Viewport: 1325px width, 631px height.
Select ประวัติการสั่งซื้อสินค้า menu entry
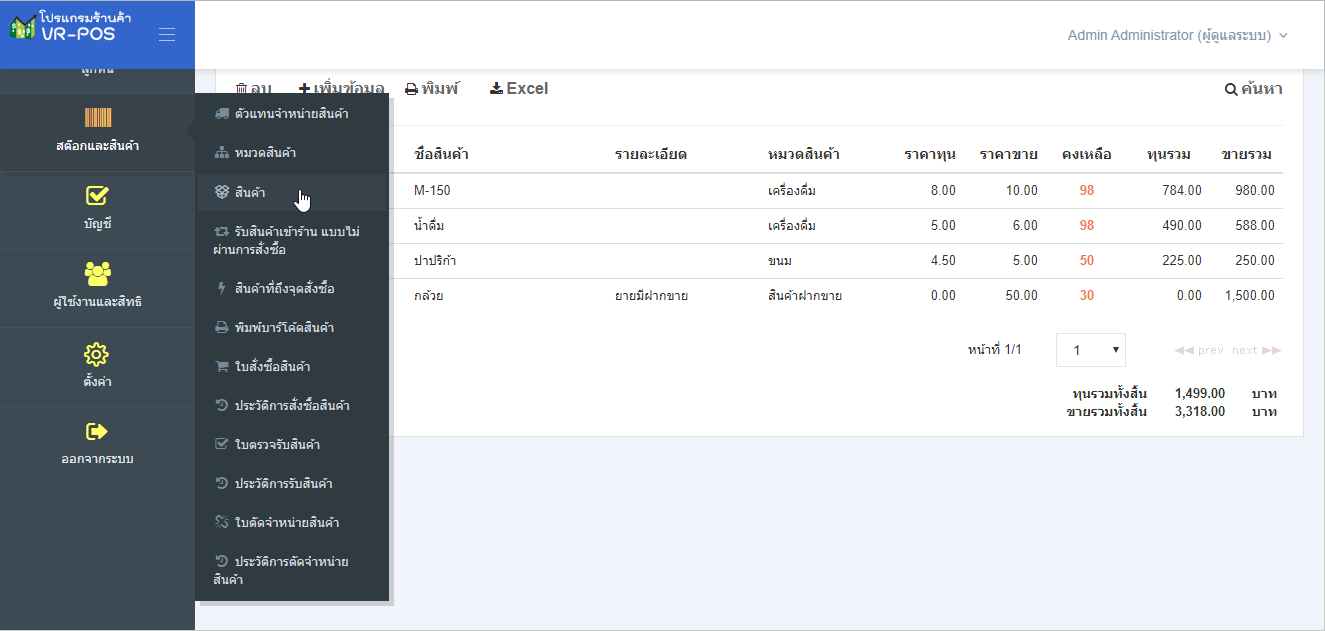(x=292, y=405)
